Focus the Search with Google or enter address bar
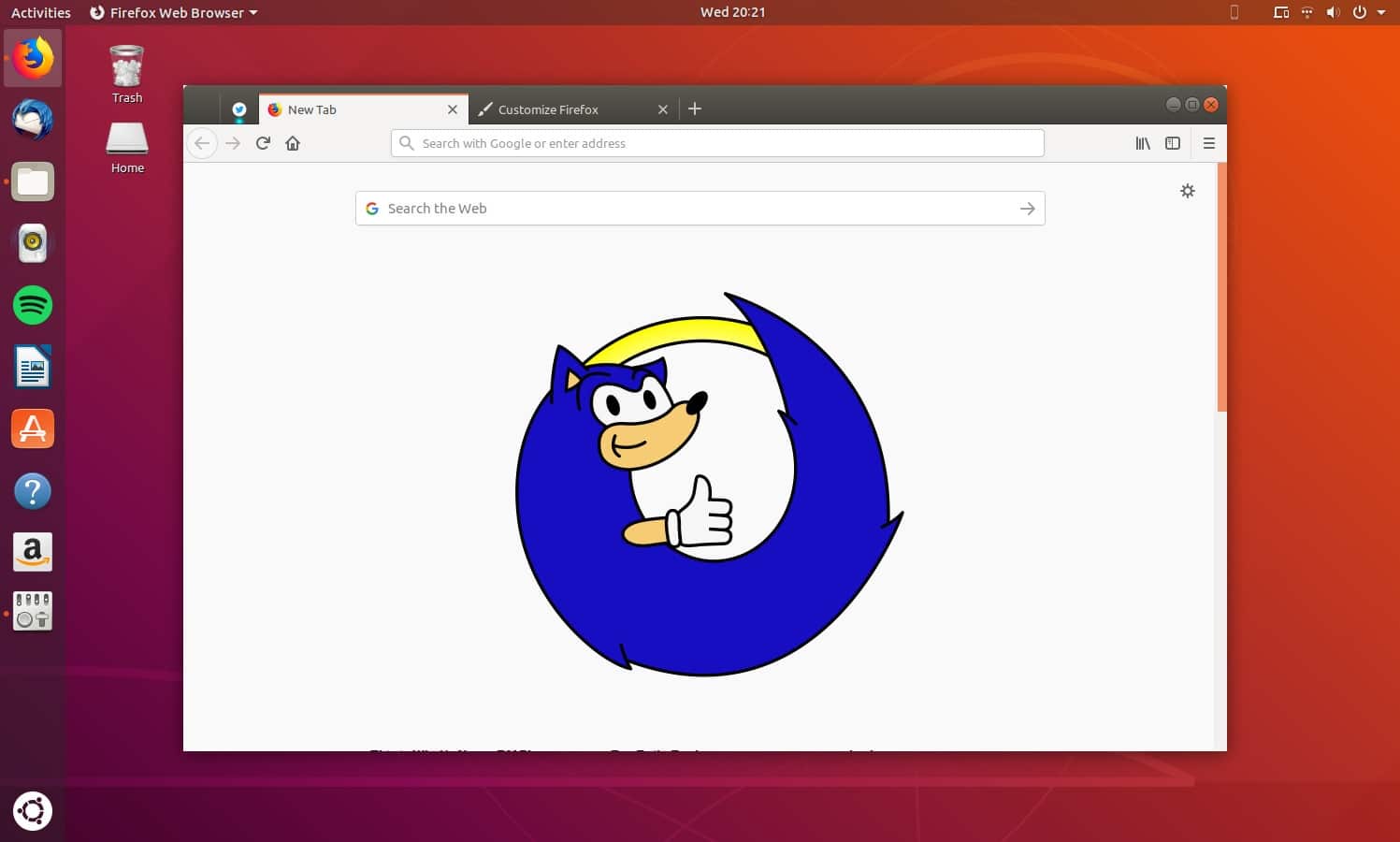The image size is (1400, 842). point(717,143)
